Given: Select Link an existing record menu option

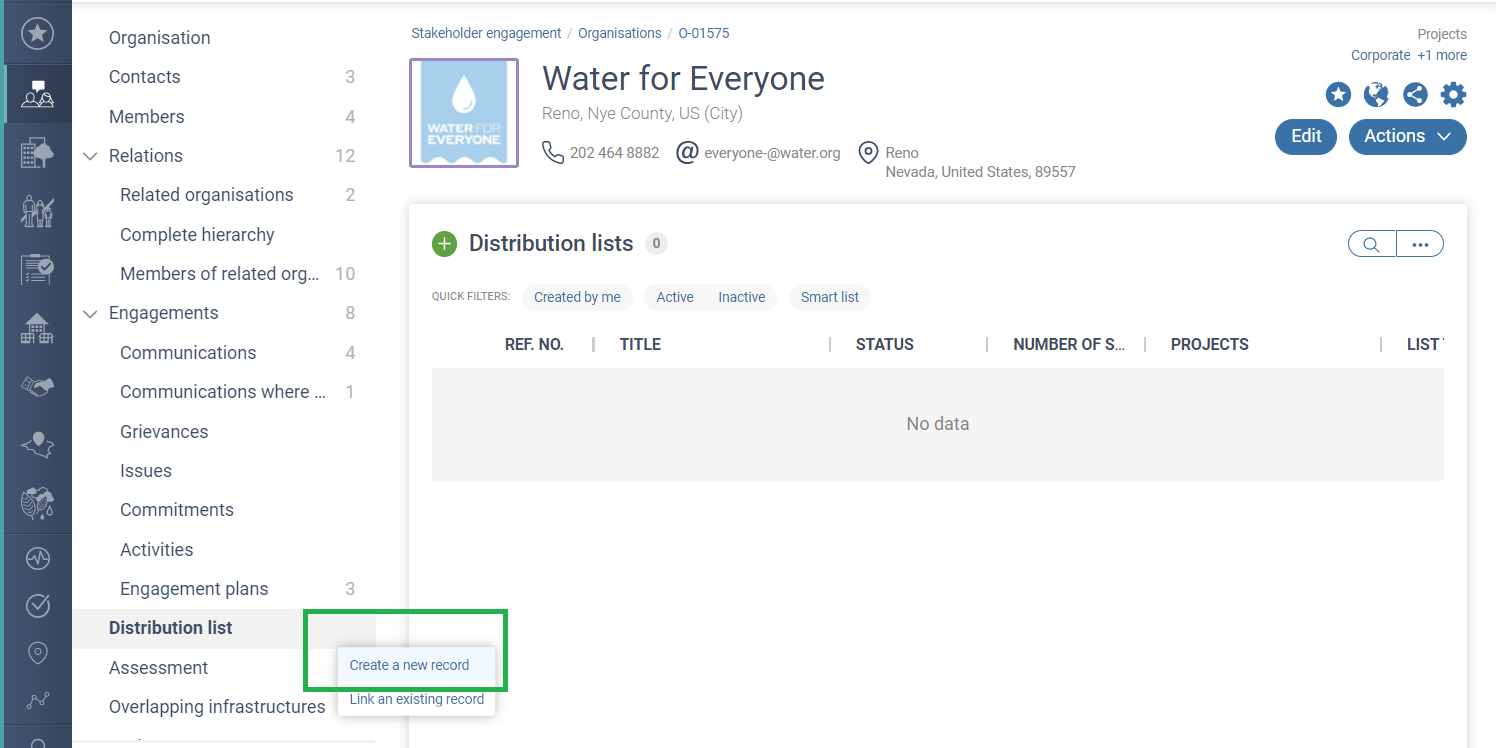Looking at the screenshot, I should coord(416,699).
